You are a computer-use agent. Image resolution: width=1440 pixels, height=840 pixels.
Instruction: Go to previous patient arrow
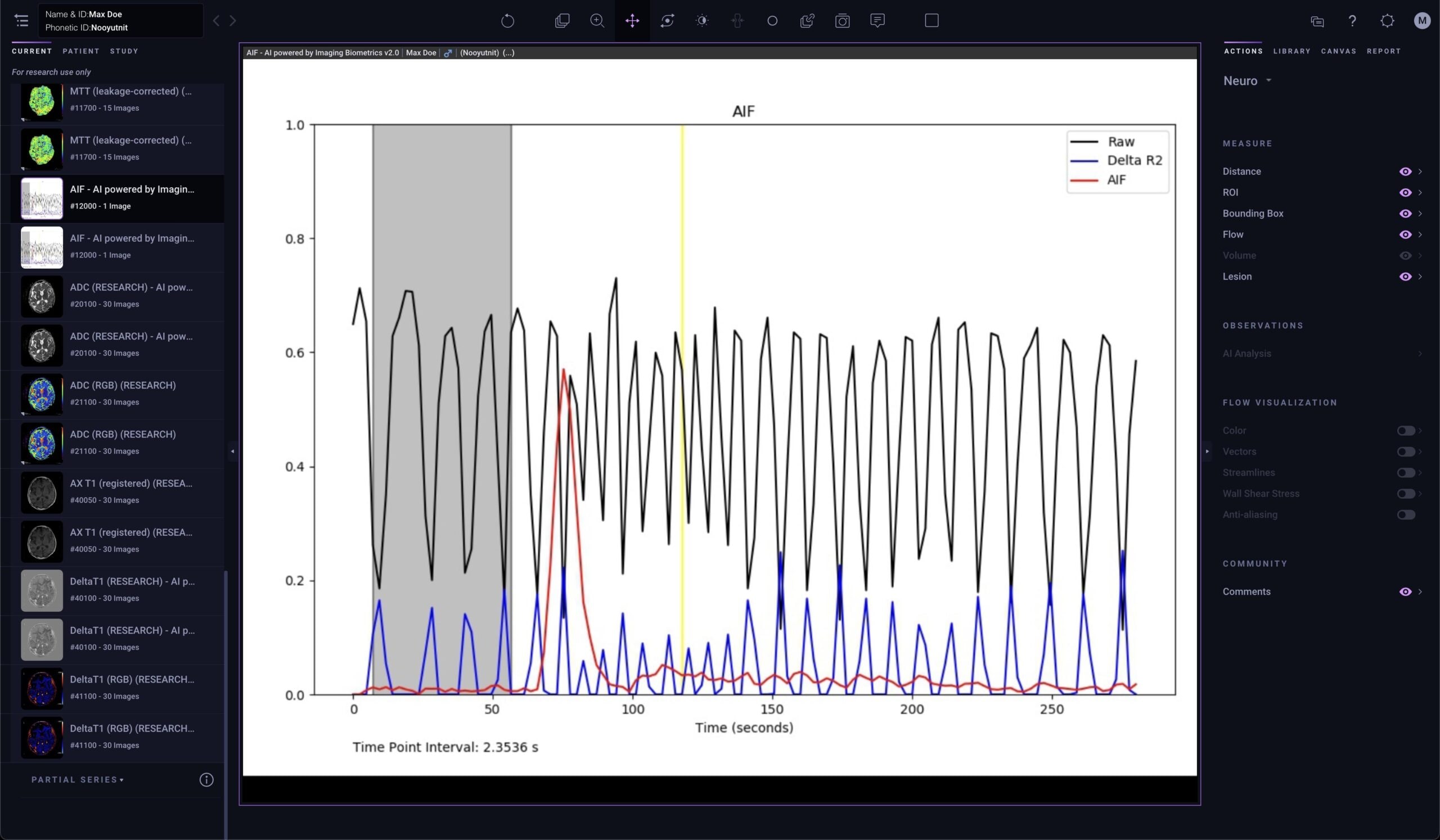pyautogui.click(x=216, y=21)
